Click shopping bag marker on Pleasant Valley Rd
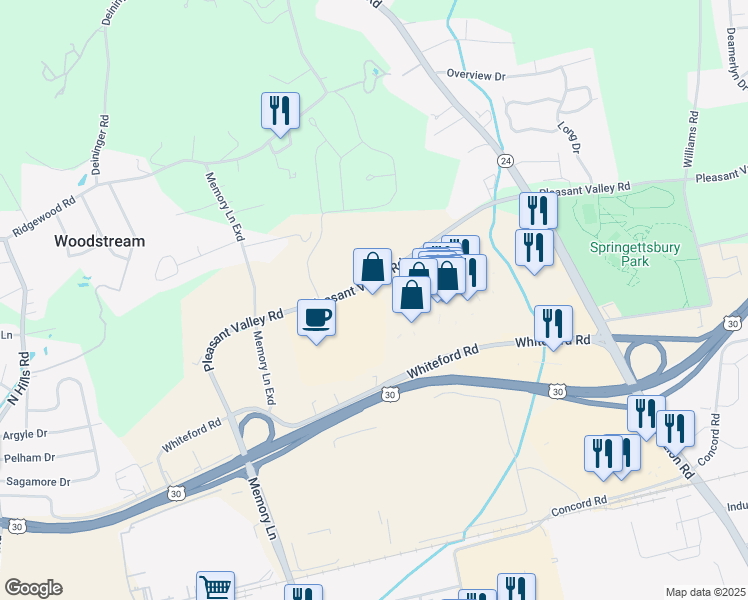 373,270
